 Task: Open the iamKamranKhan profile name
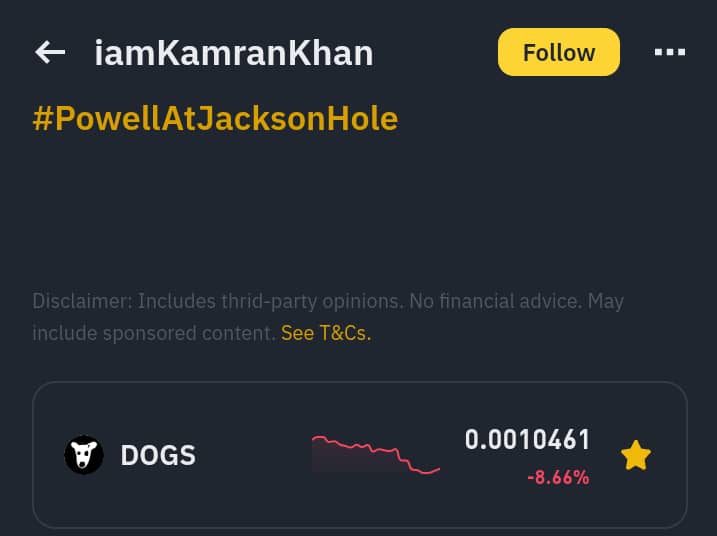(233, 53)
